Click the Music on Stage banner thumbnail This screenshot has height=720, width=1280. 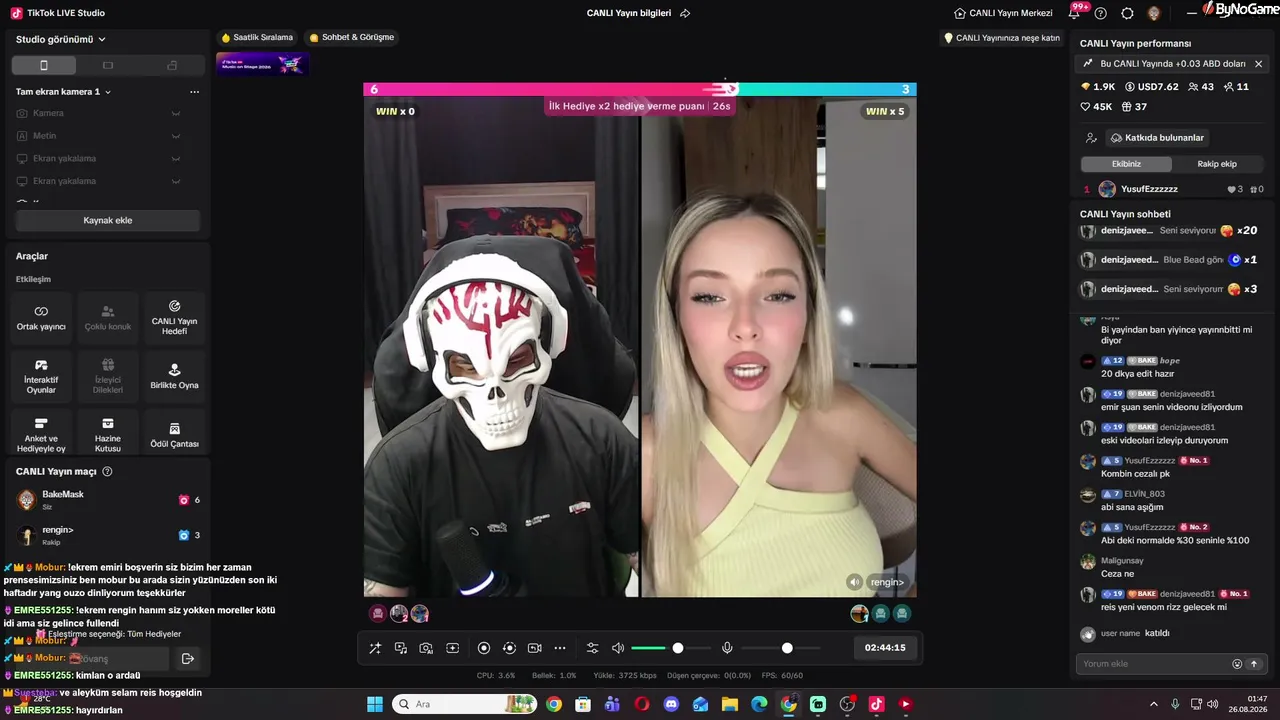coord(262,64)
